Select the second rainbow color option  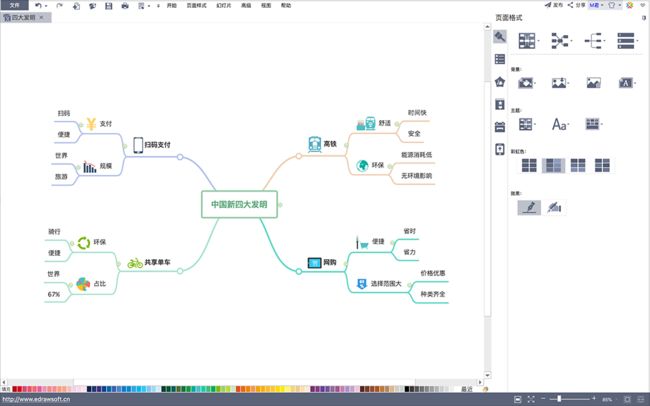pyautogui.click(x=553, y=165)
